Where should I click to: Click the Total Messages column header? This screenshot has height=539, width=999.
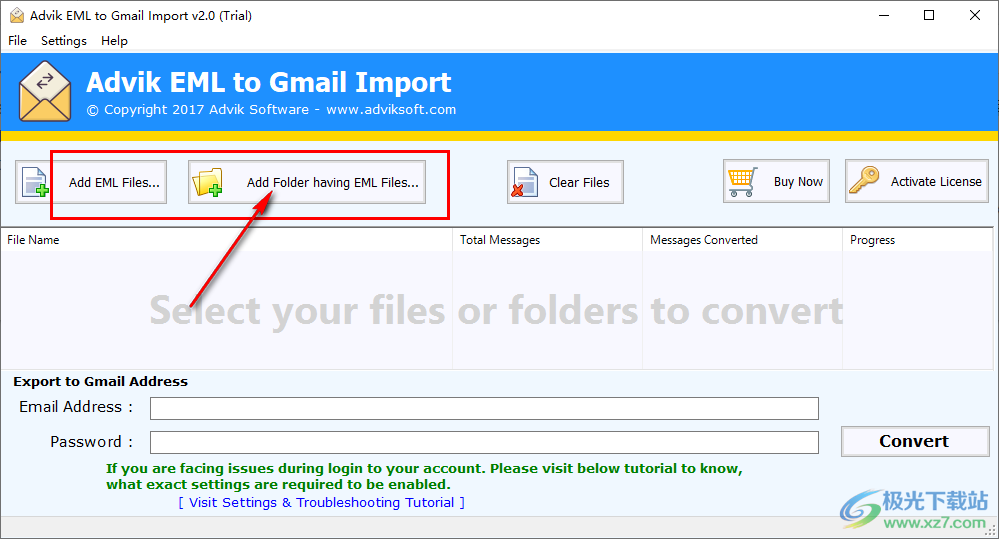547,240
